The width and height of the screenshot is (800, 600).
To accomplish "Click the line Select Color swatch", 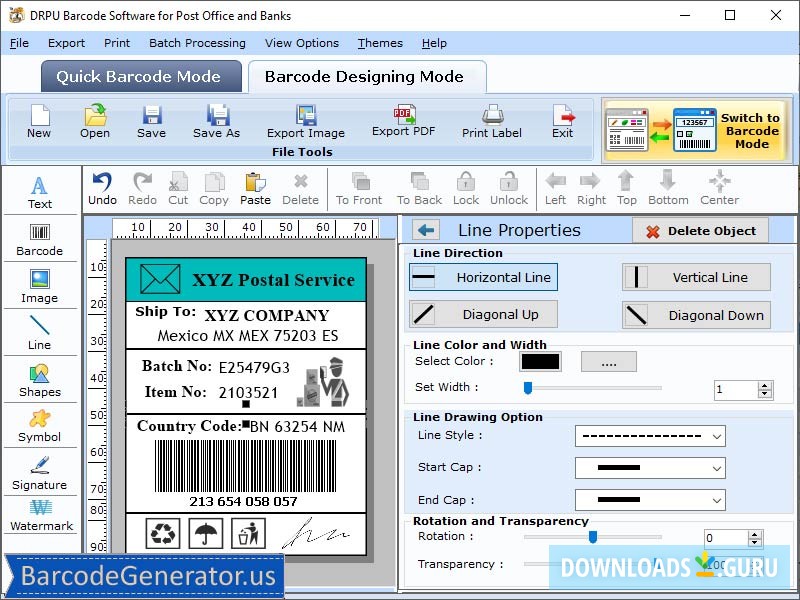I will 540,361.
